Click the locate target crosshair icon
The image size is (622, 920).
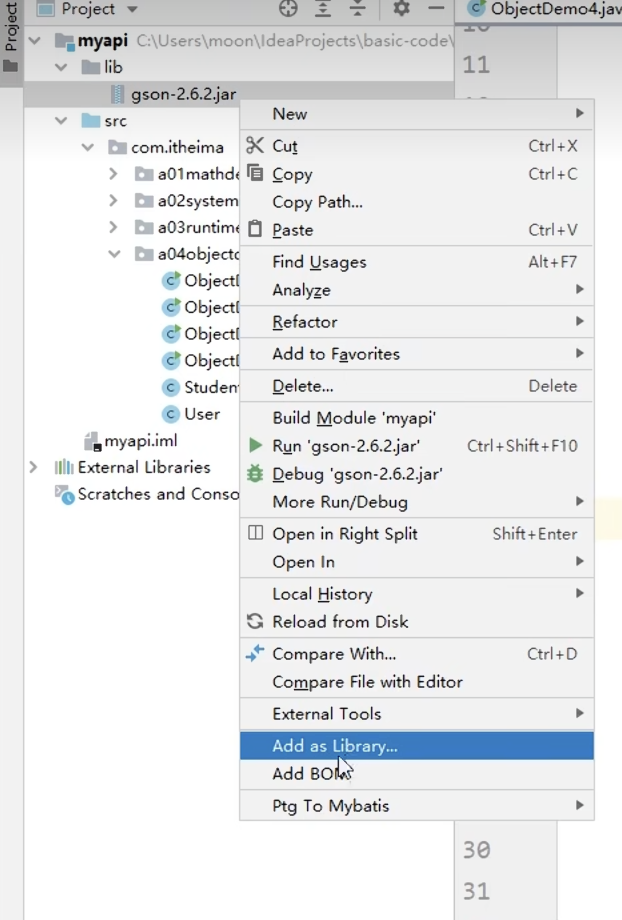(288, 9)
